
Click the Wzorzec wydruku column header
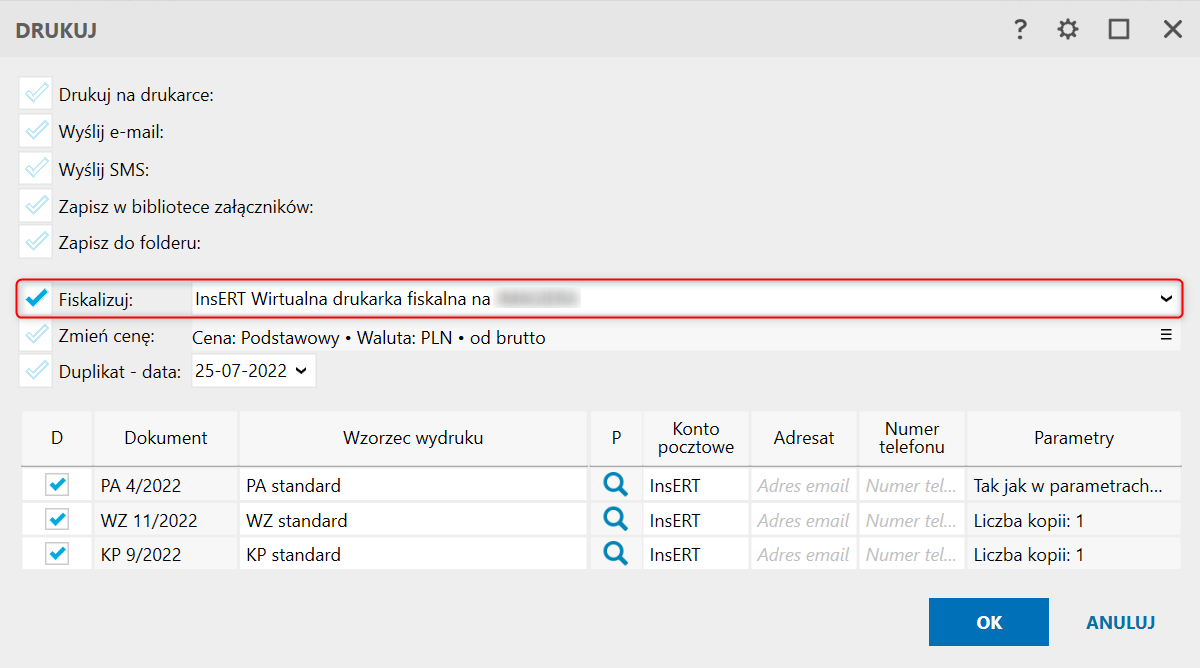[413, 438]
